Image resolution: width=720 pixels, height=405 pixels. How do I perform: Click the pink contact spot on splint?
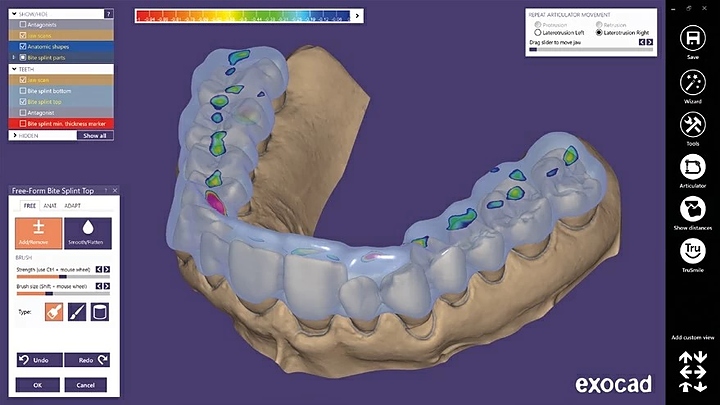click(x=215, y=202)
